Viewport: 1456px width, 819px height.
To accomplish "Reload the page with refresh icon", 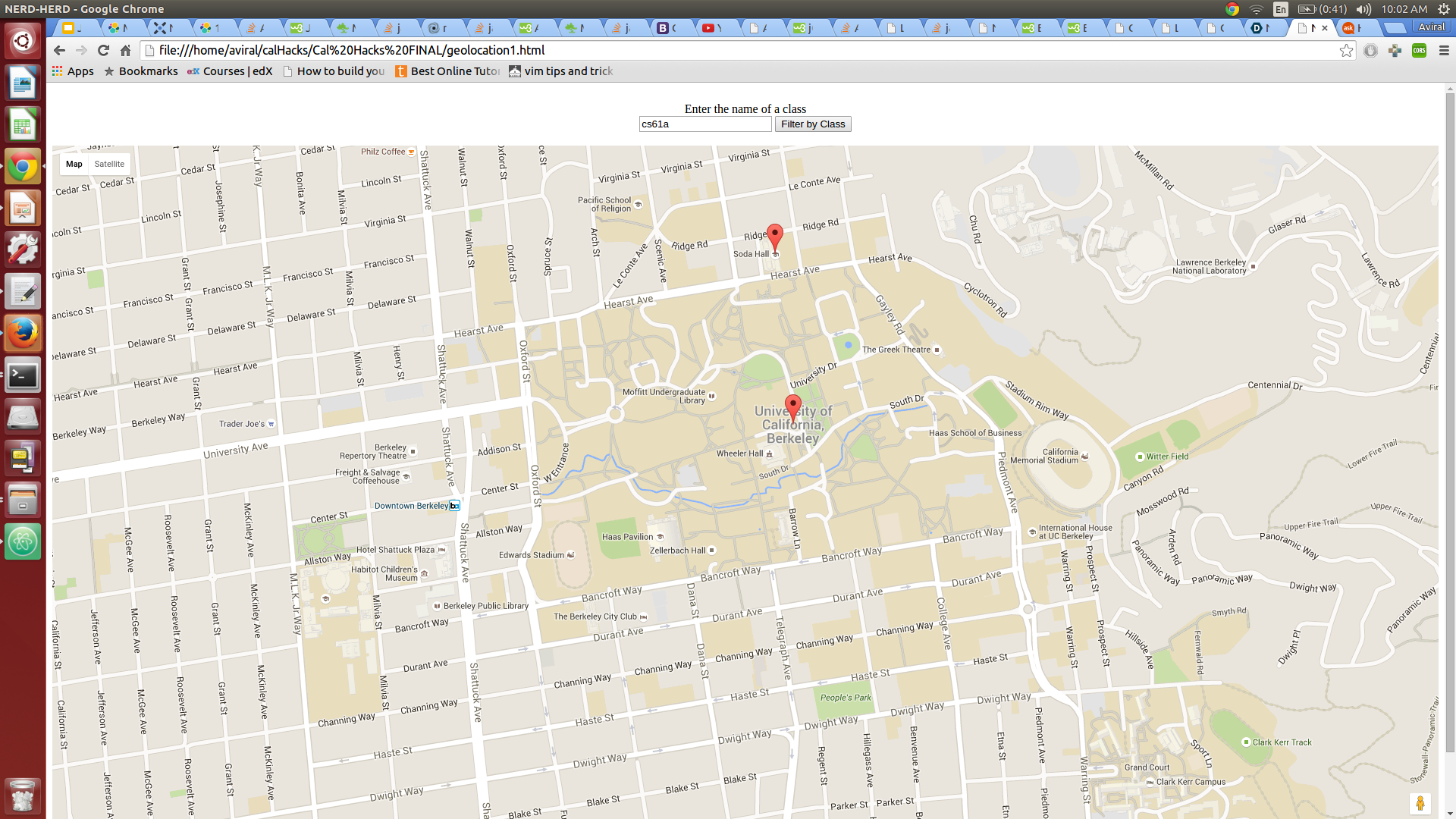I will [104, 50].
